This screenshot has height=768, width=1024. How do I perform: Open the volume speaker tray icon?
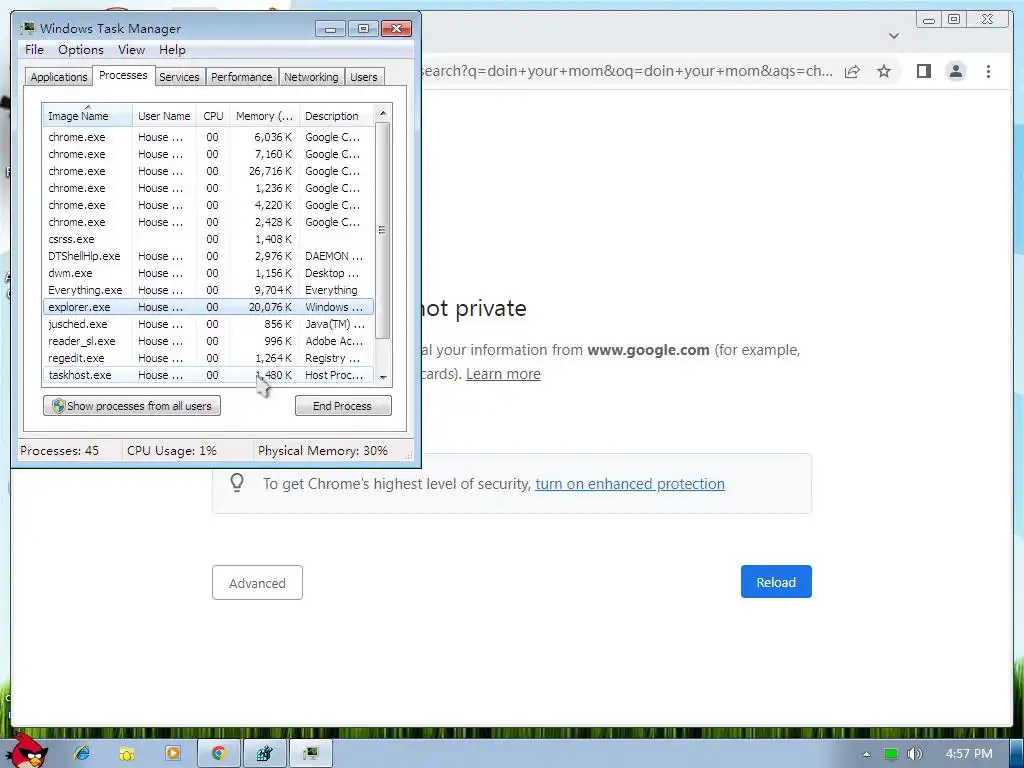pyautogui.click(x=914, y=754)
